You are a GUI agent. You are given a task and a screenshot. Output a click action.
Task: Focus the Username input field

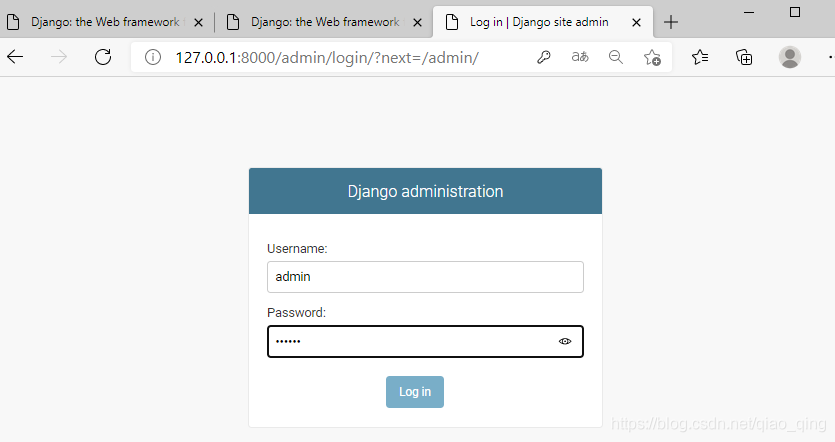tap(425, 277)
